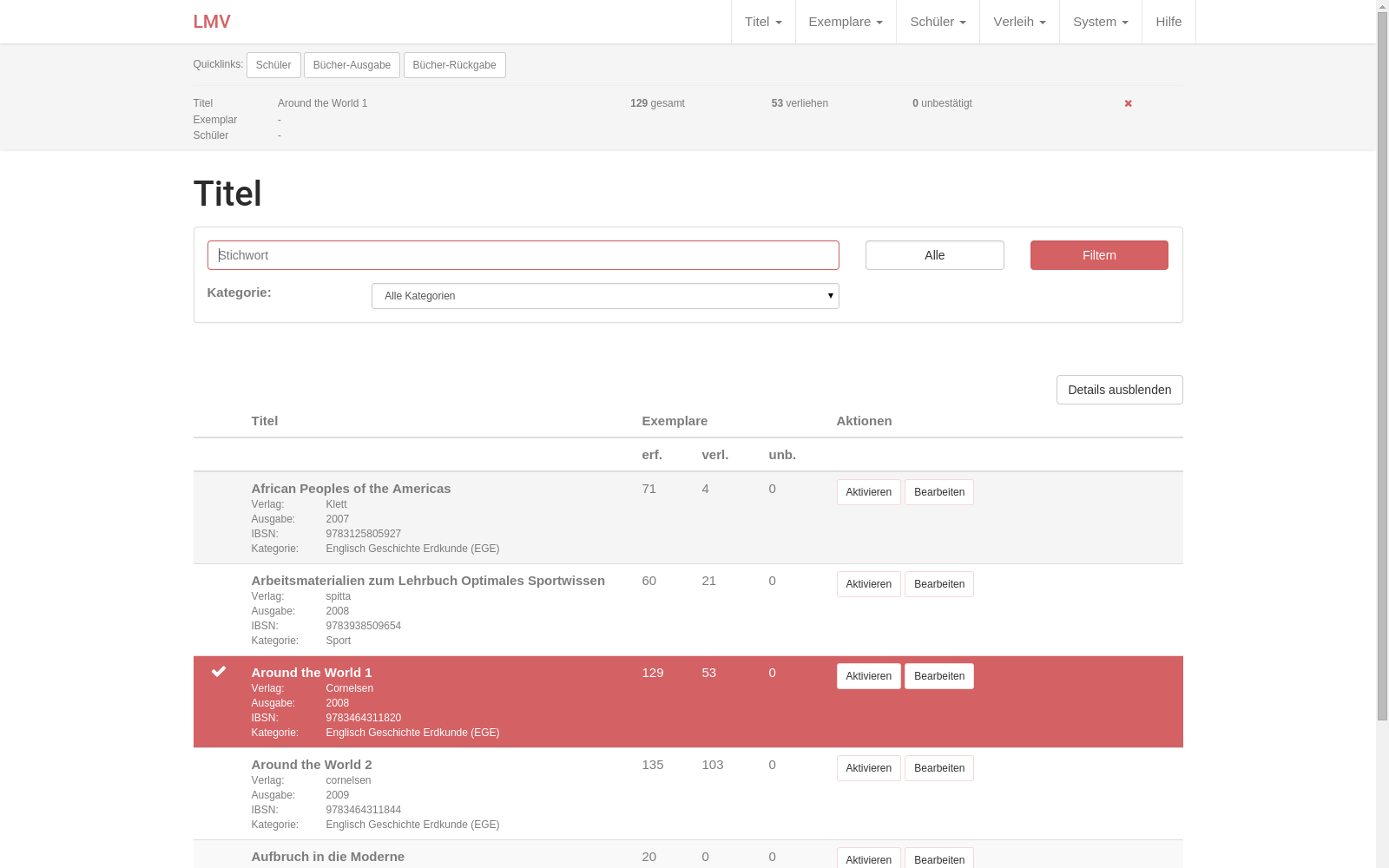Click Aktivieren for Aufbruch in die Moderne
Viewport: 1389px width, 868px height.
click(868, 858)
